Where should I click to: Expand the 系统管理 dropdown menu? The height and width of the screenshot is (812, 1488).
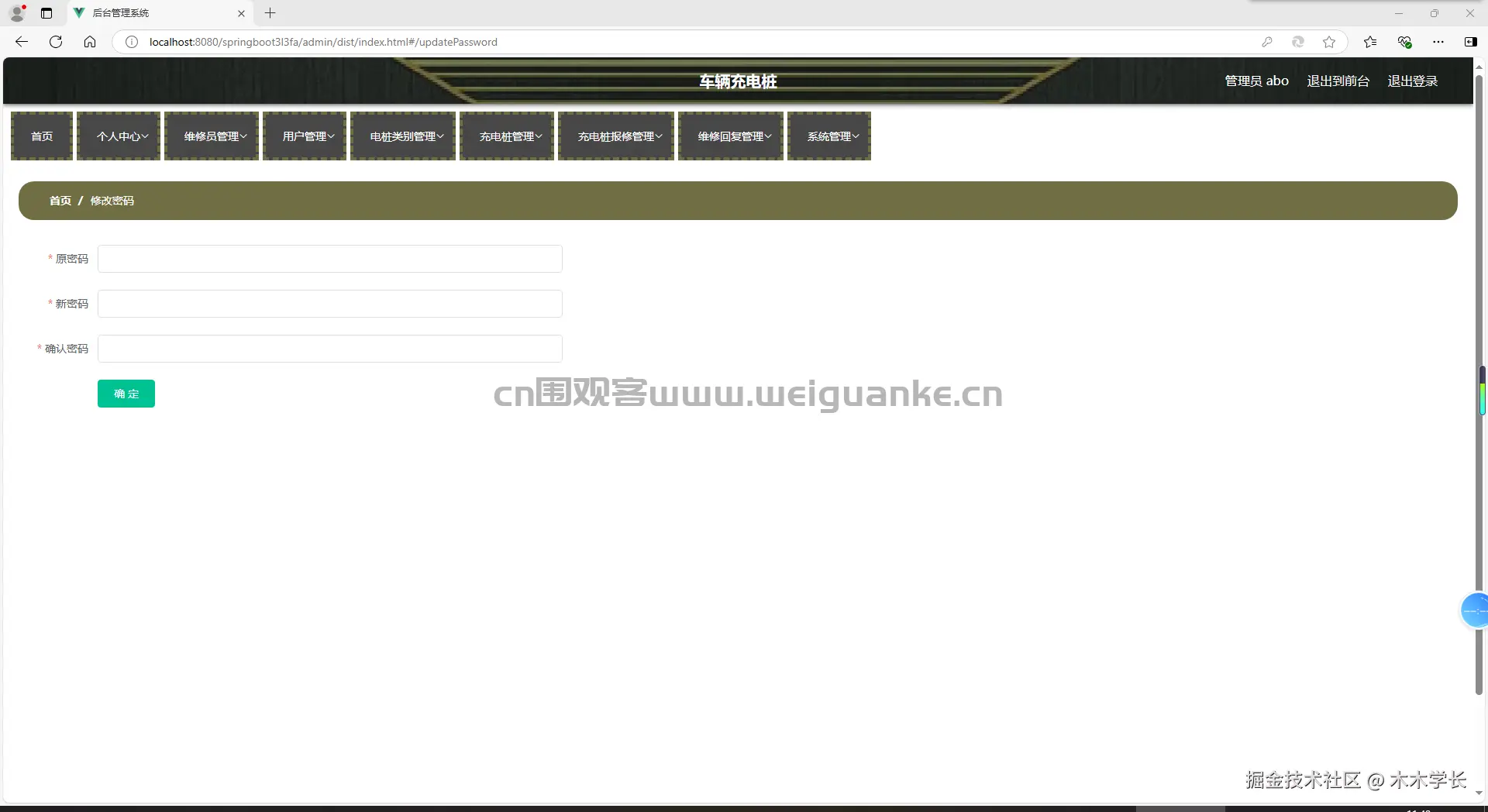coord(829,136)
